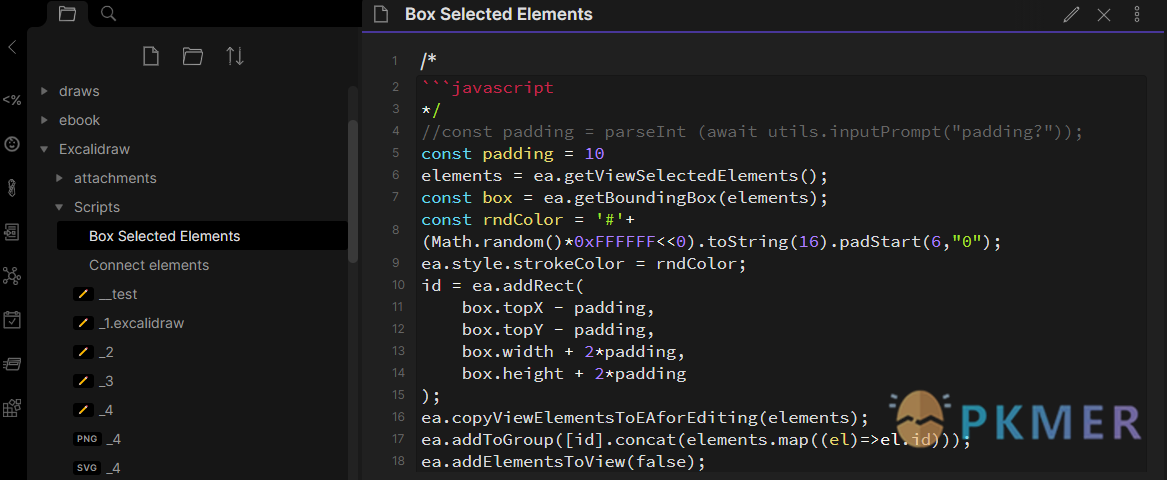1167x480 pixels.
Task: Expand the ebook folder
Action: tap(44, 121)
